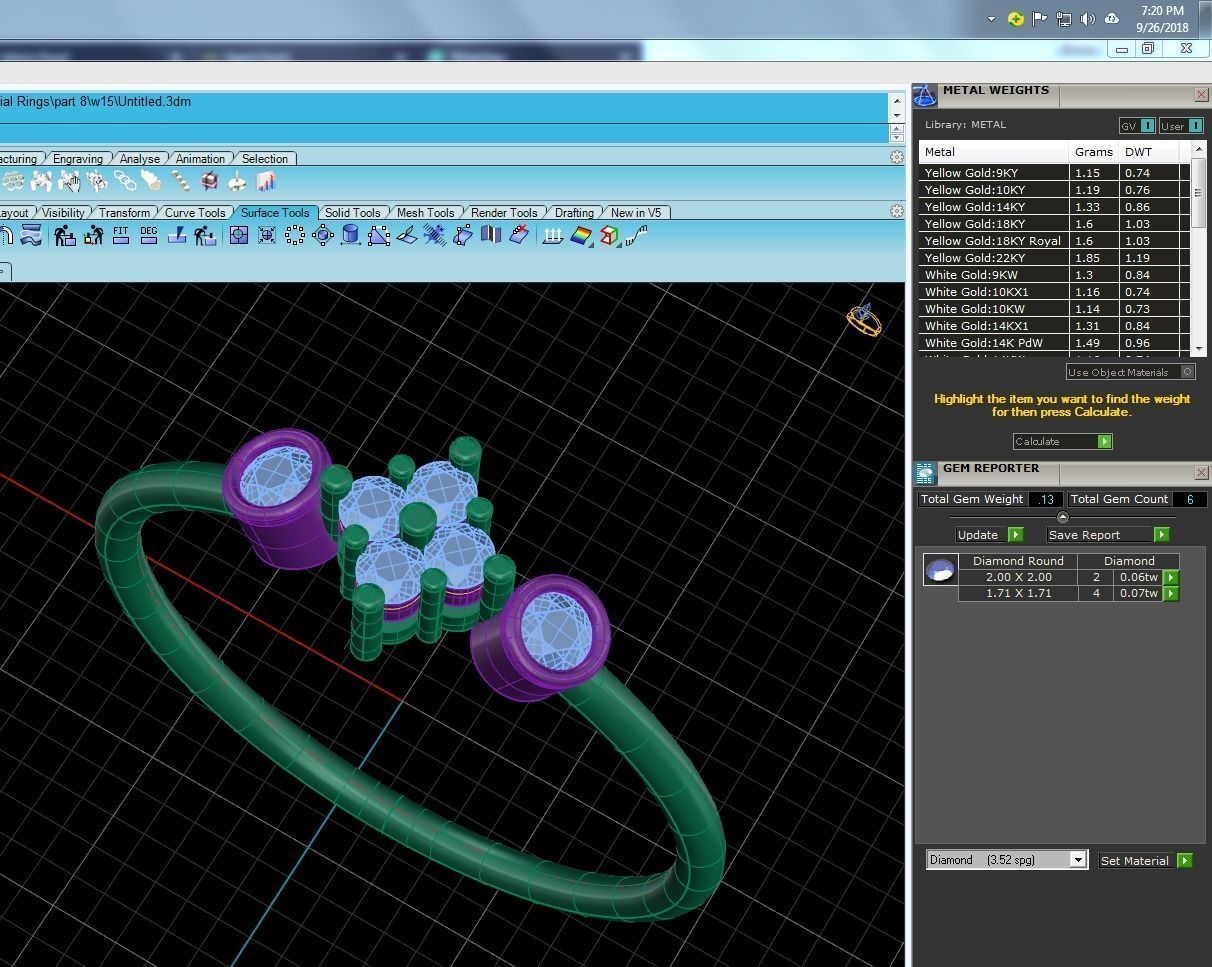
Task: Open the upper tab row gear options
Action: click(897, 157)
